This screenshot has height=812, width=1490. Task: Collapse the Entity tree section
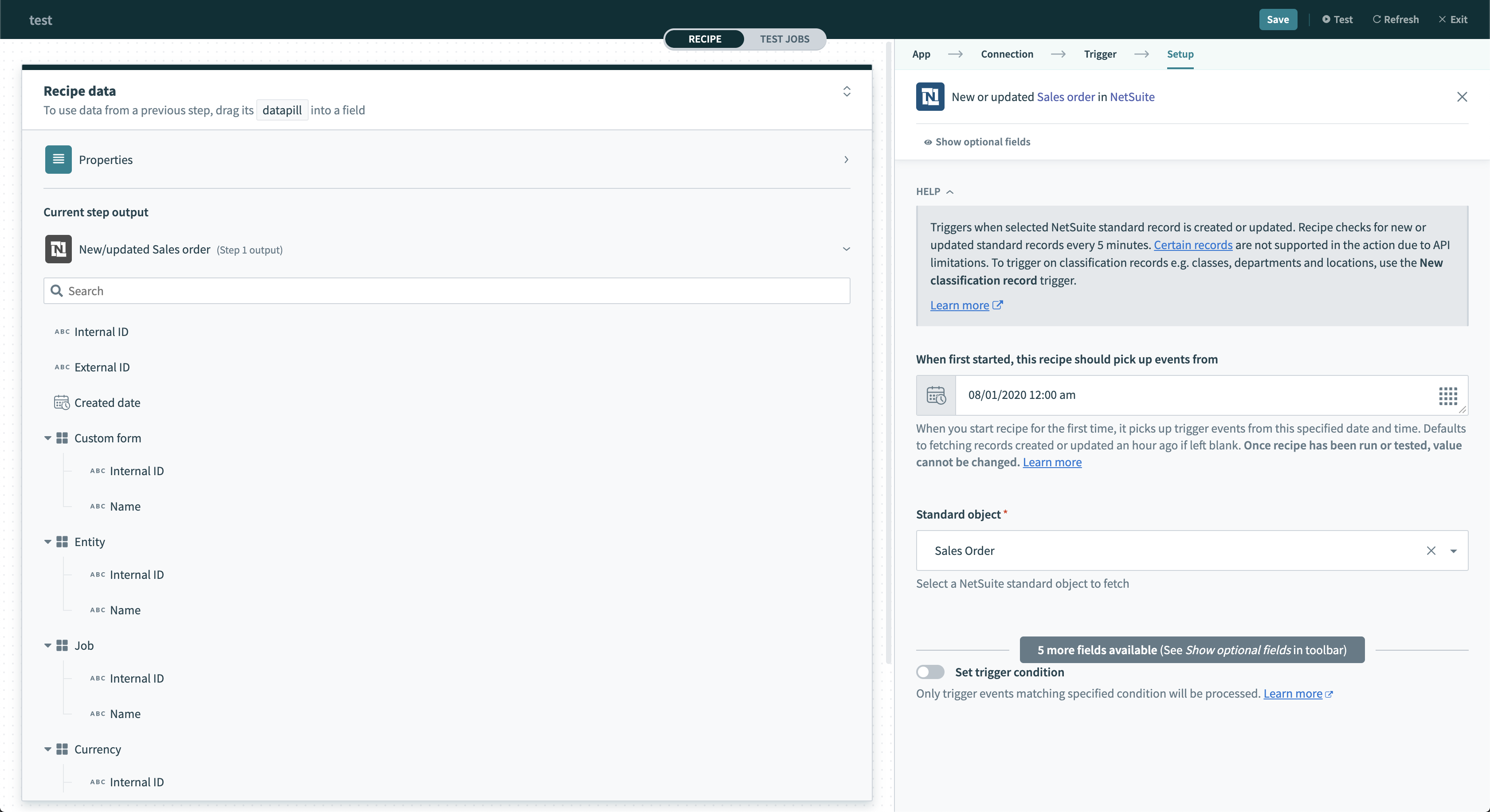tap(47, 542)
